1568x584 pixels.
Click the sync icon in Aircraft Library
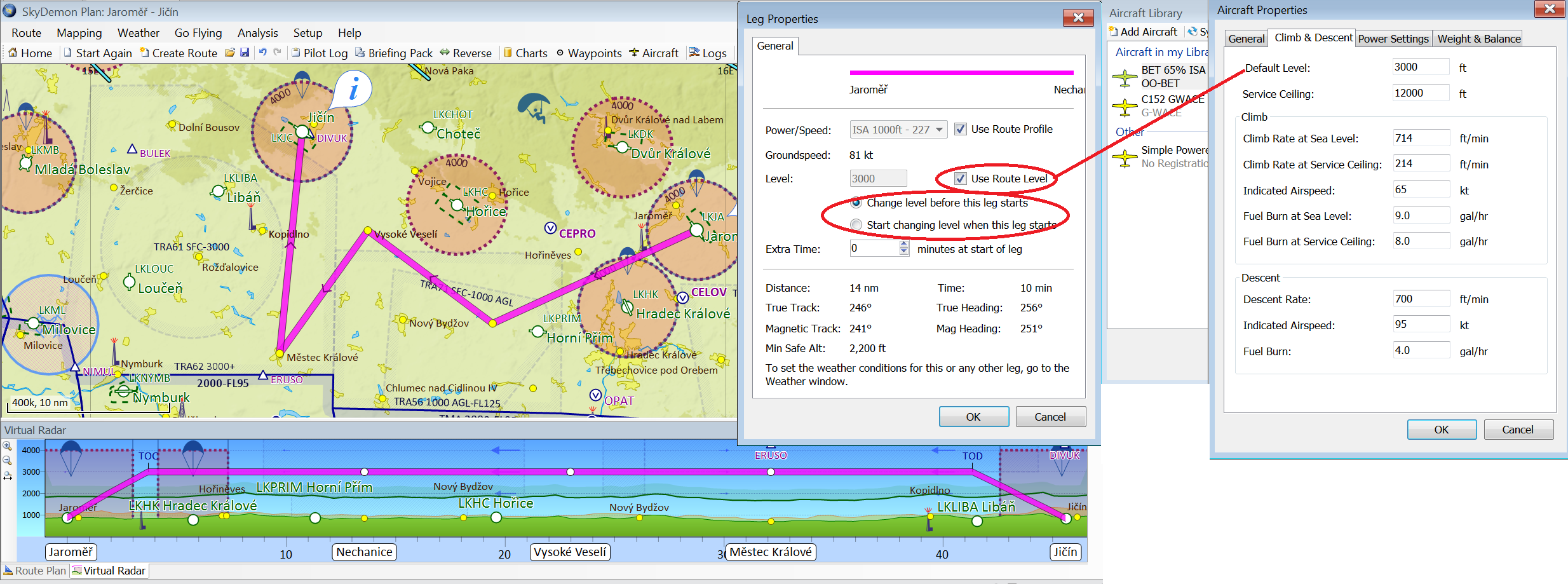click(1193, 32)
